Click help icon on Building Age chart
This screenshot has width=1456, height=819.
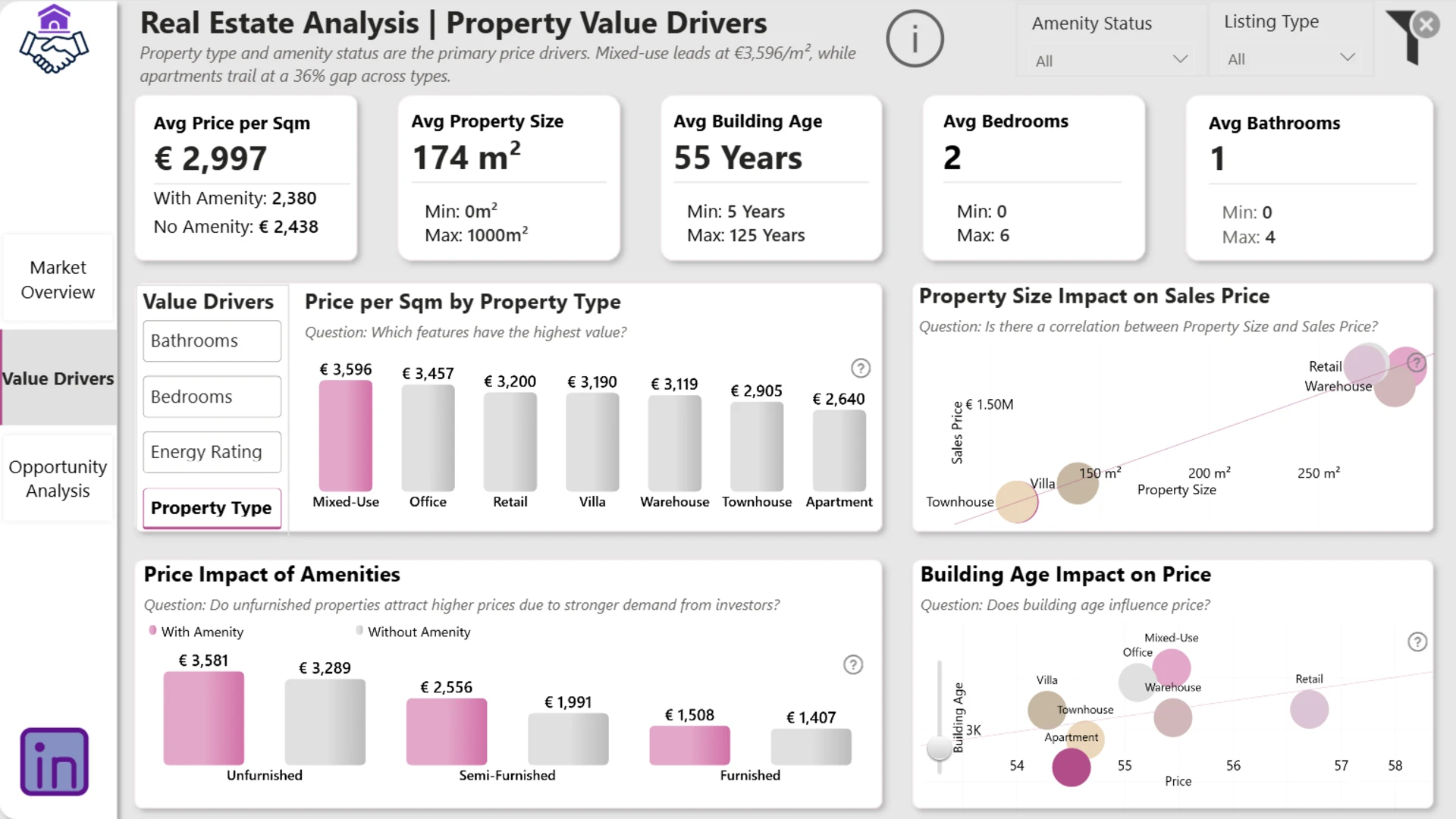(x=1417, y=642)
